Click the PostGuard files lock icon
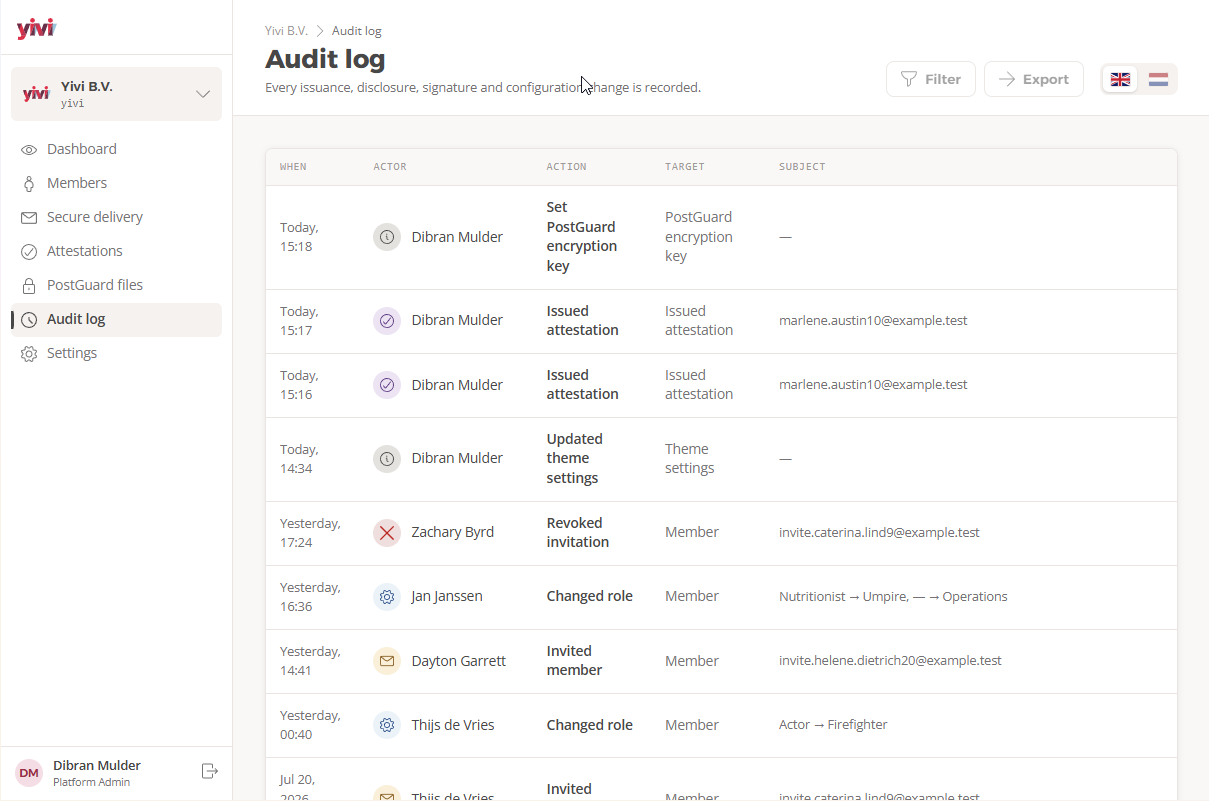The width and height of the screenshot is (1209, 801). pyautogui.click(x=29, y=286)
